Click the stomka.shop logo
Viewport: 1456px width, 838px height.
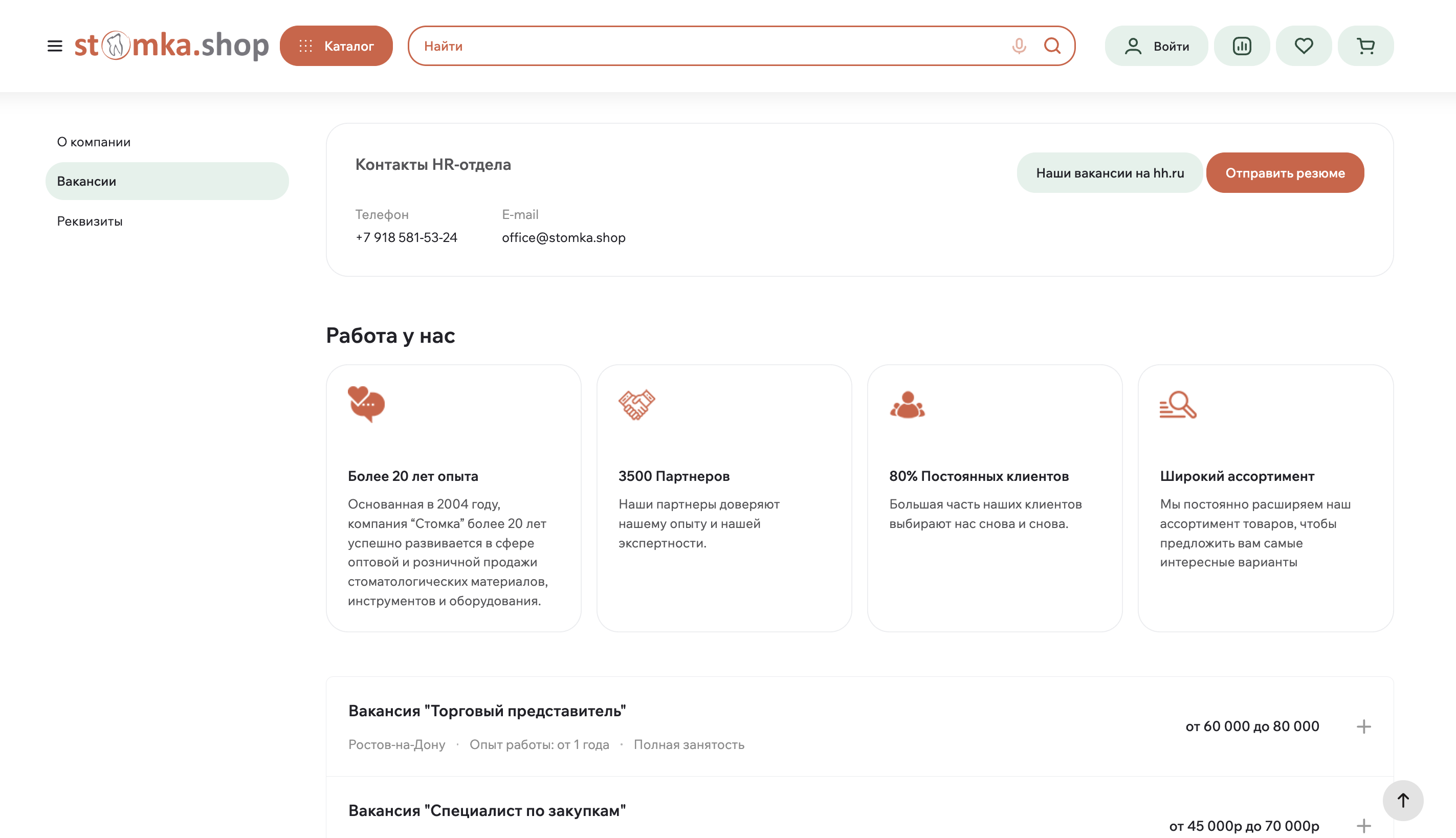pos(171,46)
